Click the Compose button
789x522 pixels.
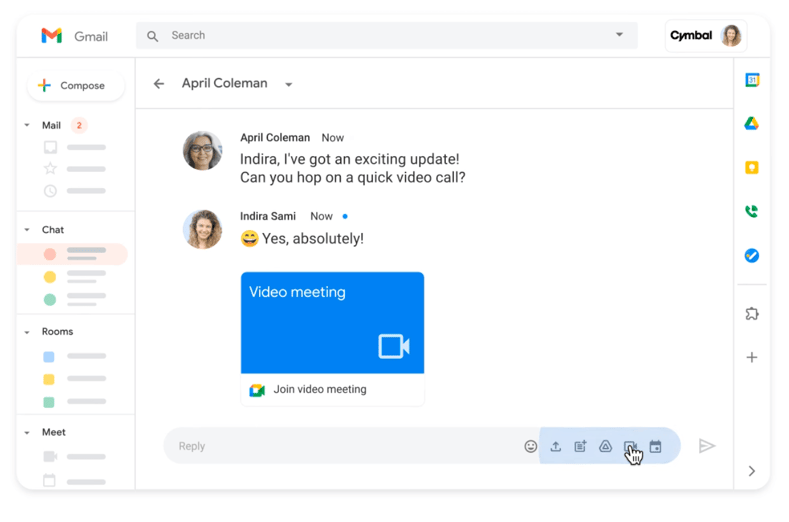[75, 86]
